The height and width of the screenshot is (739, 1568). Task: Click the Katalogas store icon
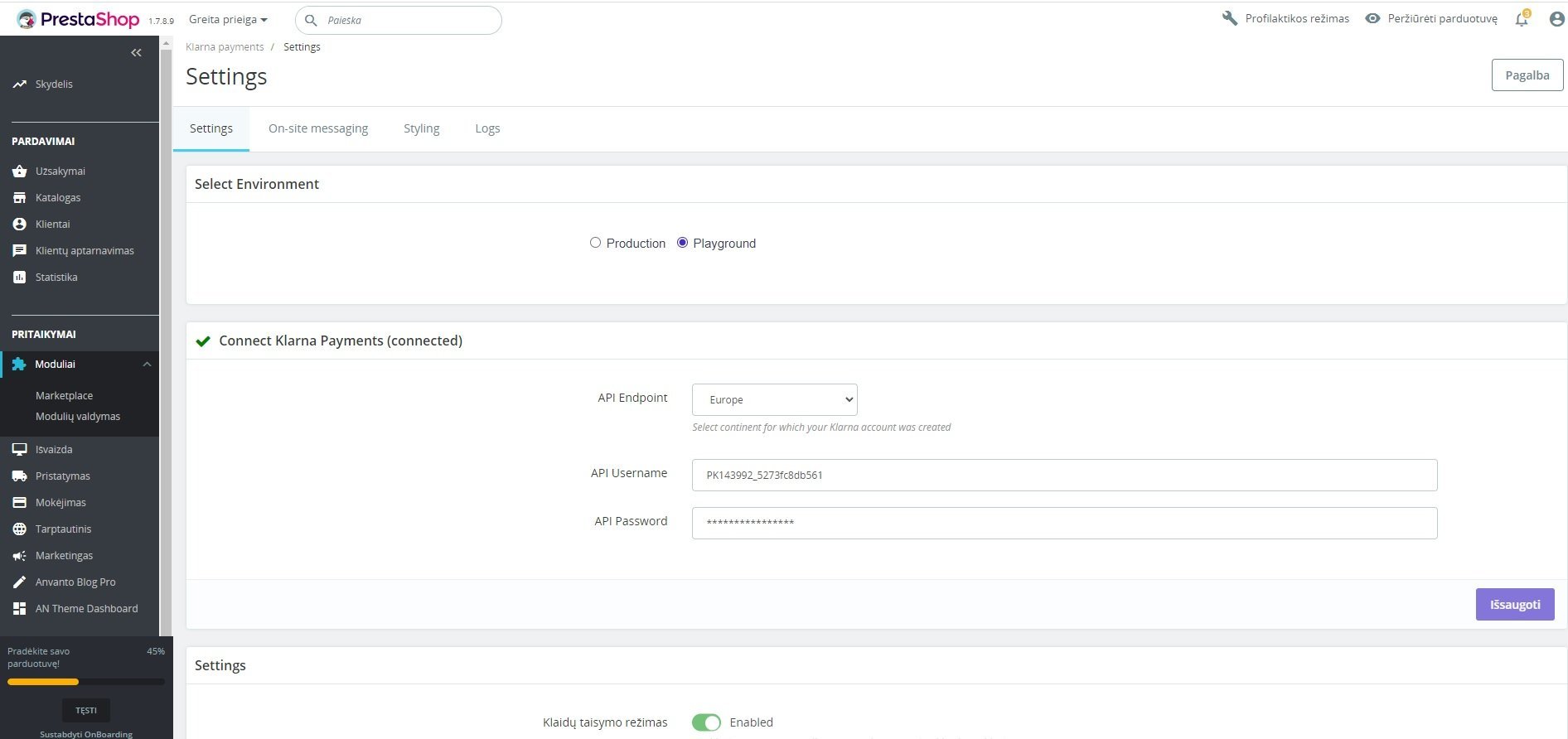(x=20, y=198)
